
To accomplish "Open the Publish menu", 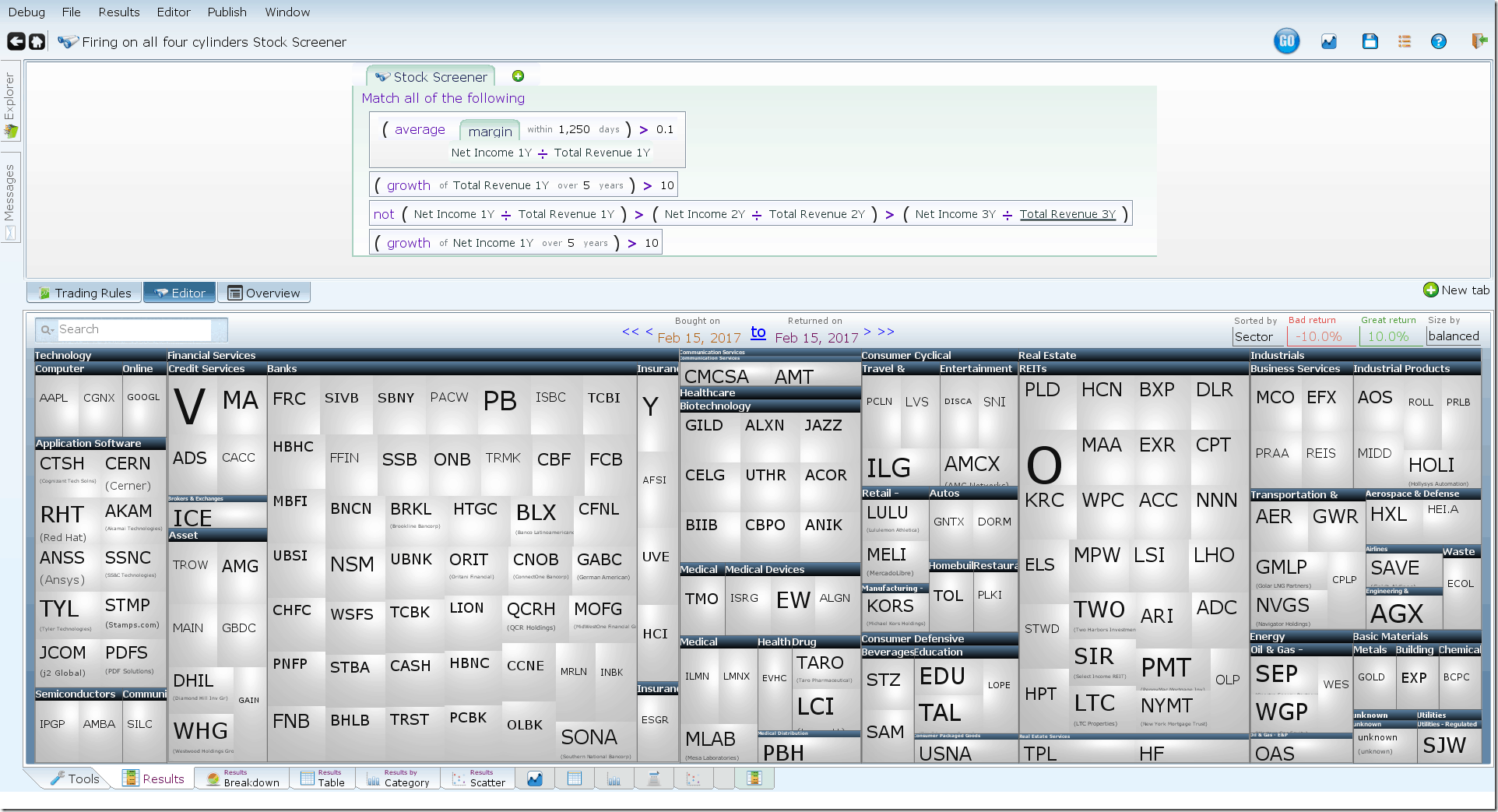I will [x=227, y=12].
